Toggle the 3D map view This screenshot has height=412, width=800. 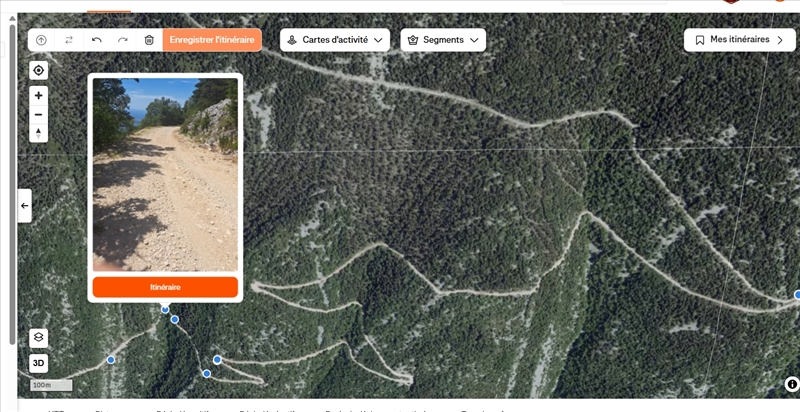point(39,364)
